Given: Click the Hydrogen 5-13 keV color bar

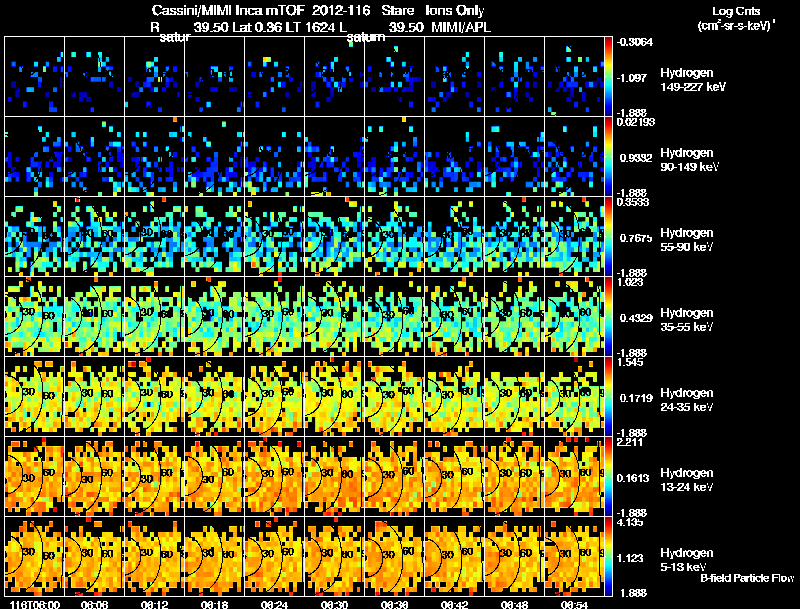Looking at the screenshot, I should [608, 556].
